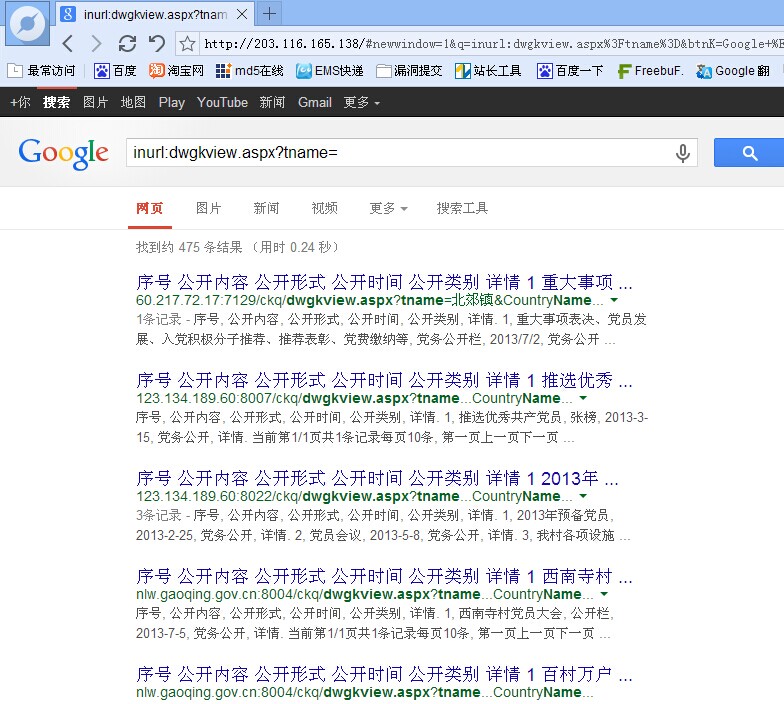784x704 pixels.
Task: Click +你 in the Google bar
Action: click(20, 102)
